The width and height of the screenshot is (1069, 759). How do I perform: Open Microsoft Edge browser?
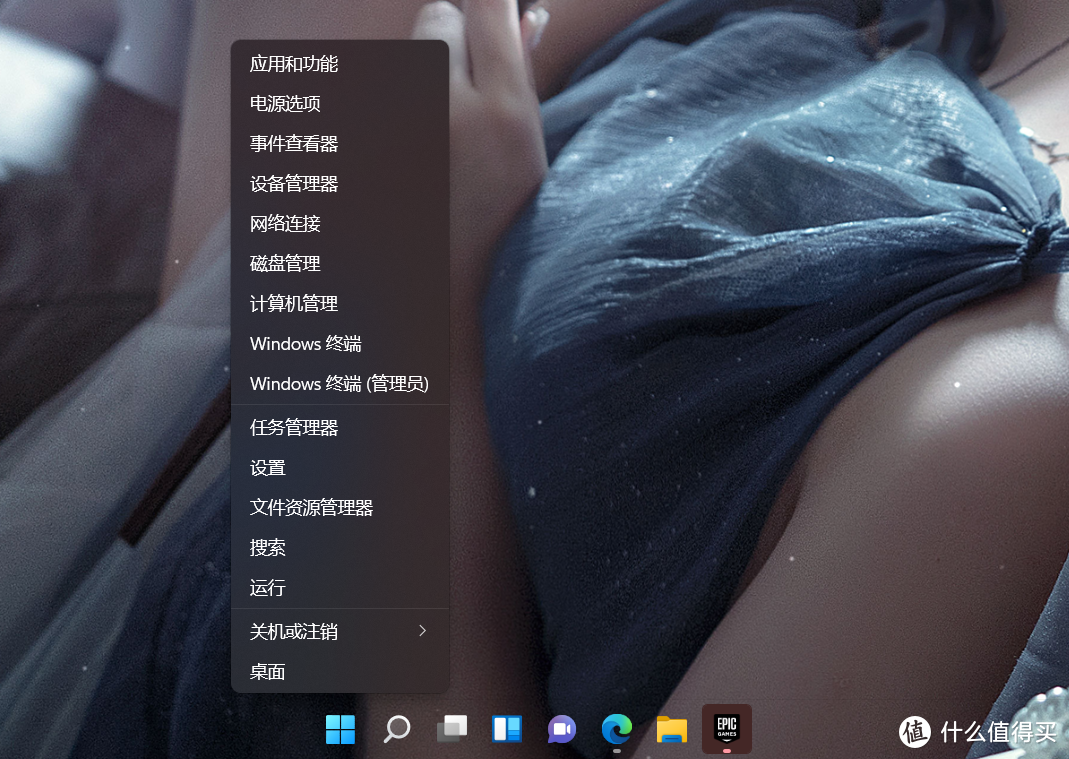(616, 730)
